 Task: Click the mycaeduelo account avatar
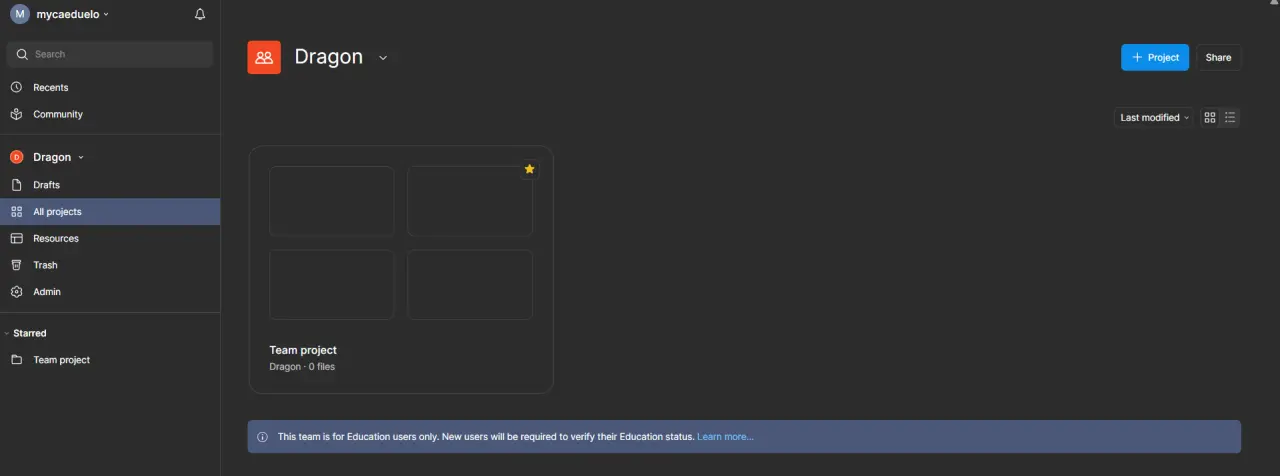19,14
